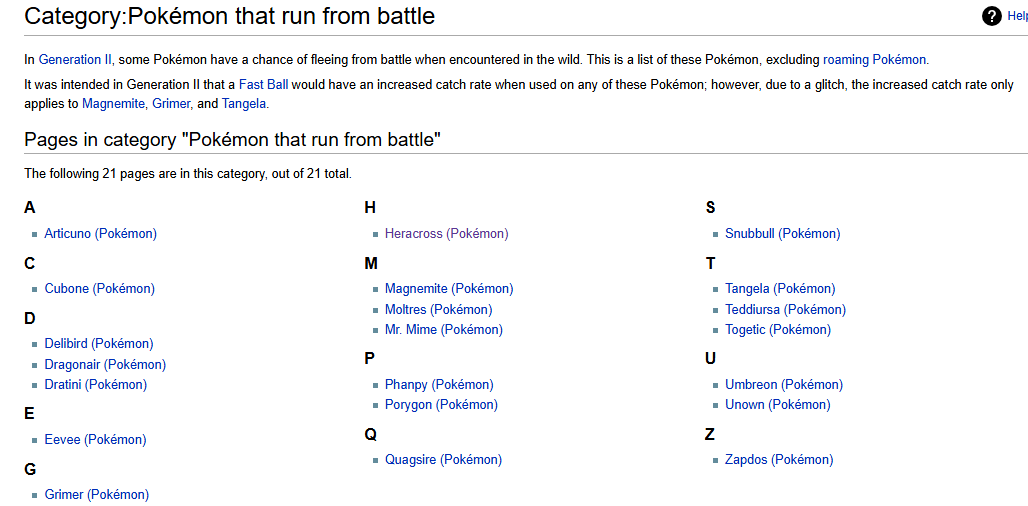Open the Grimer link in the intro paragraph
Screen dimensions: 1028x506
pos(170,104)
